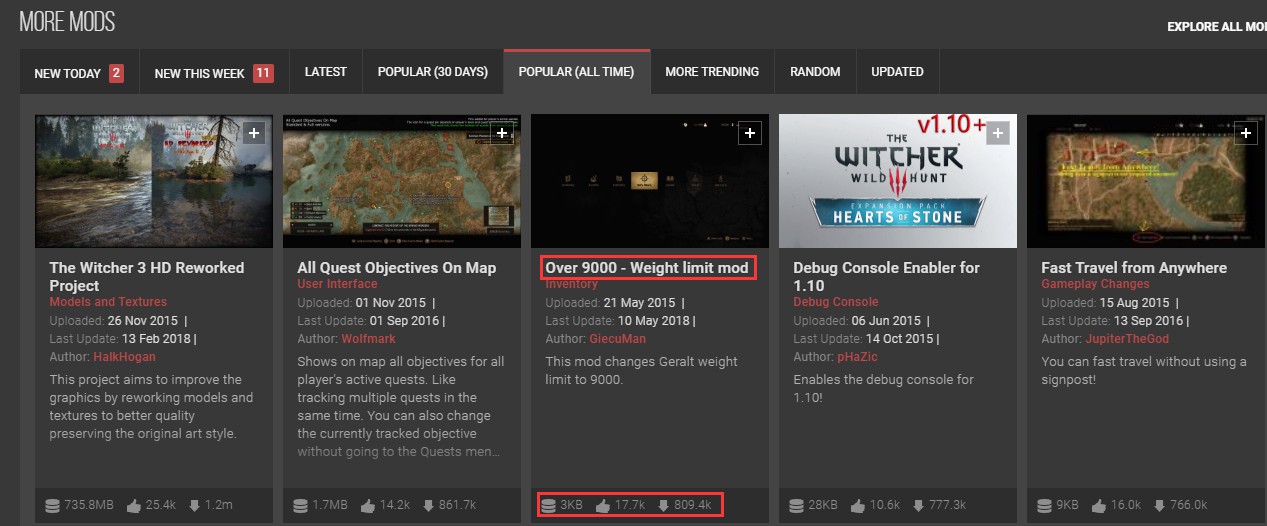Click file size icon beside 735.8MB
The width and height of the screenshot is (1267, 526).
click(53, 506)
